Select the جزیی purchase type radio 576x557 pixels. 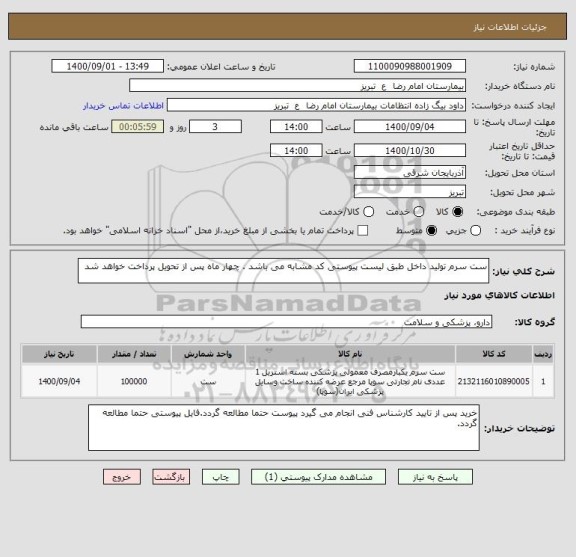475,231
